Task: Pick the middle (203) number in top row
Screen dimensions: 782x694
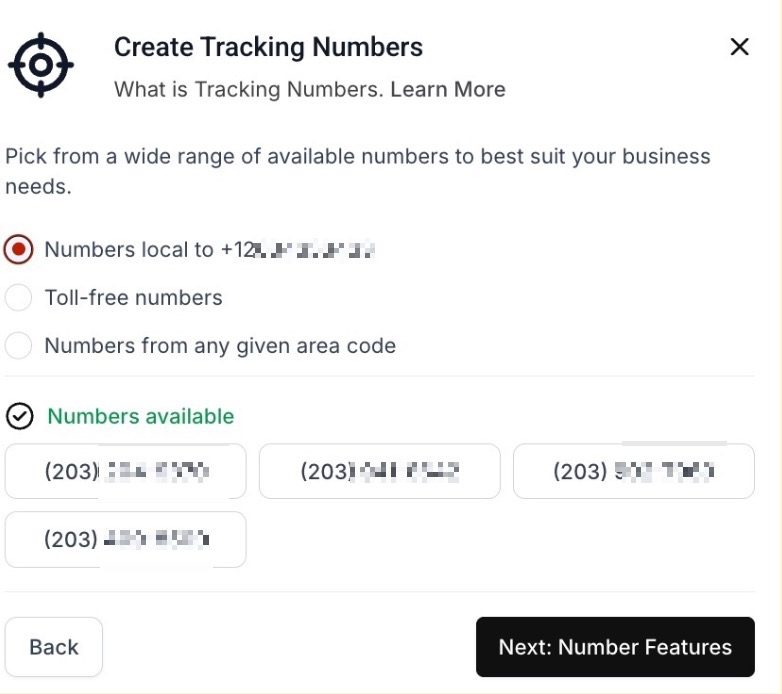Action: tap(379, 471)
